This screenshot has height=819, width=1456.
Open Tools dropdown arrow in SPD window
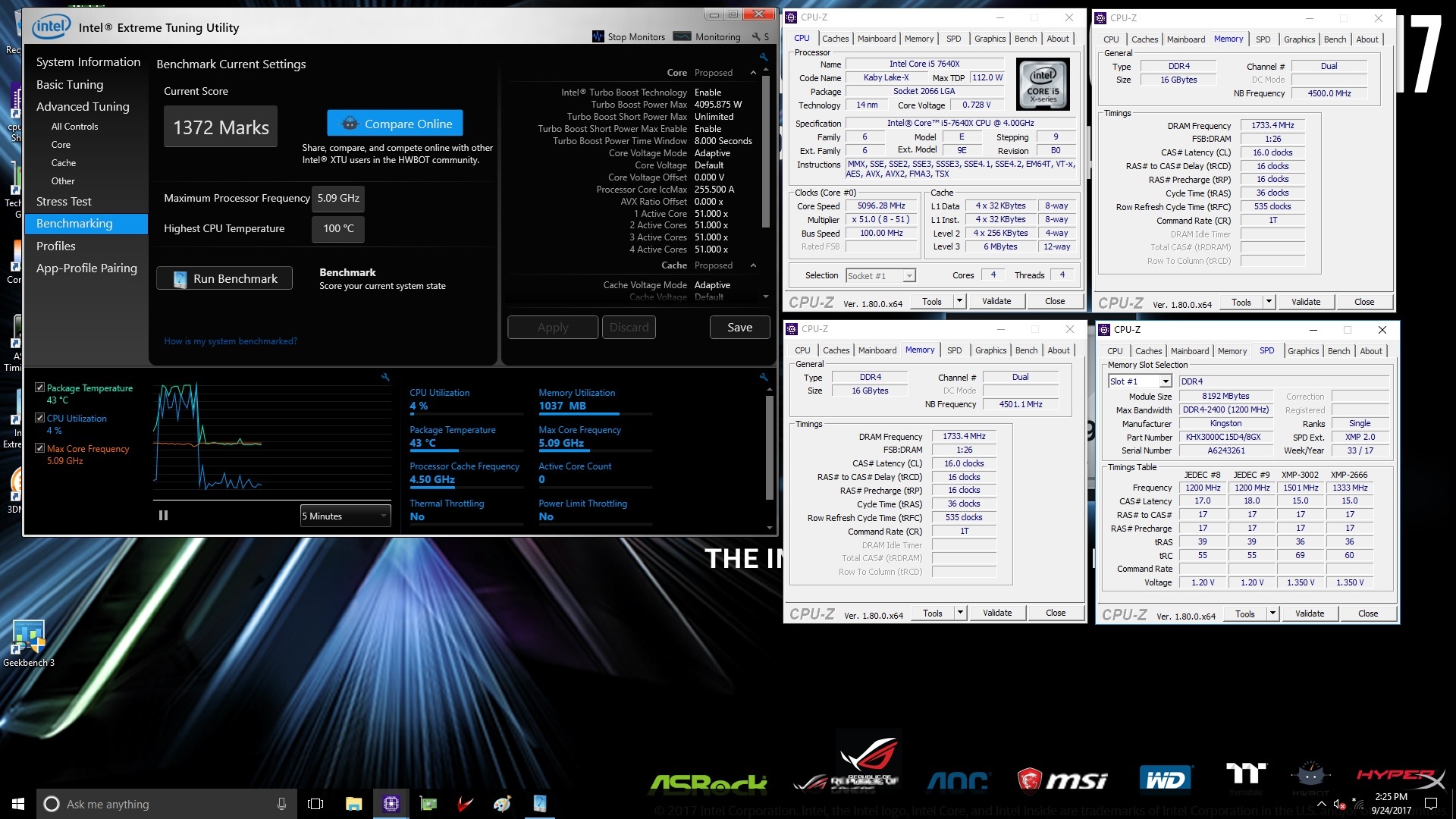(x=1272, y=613)
